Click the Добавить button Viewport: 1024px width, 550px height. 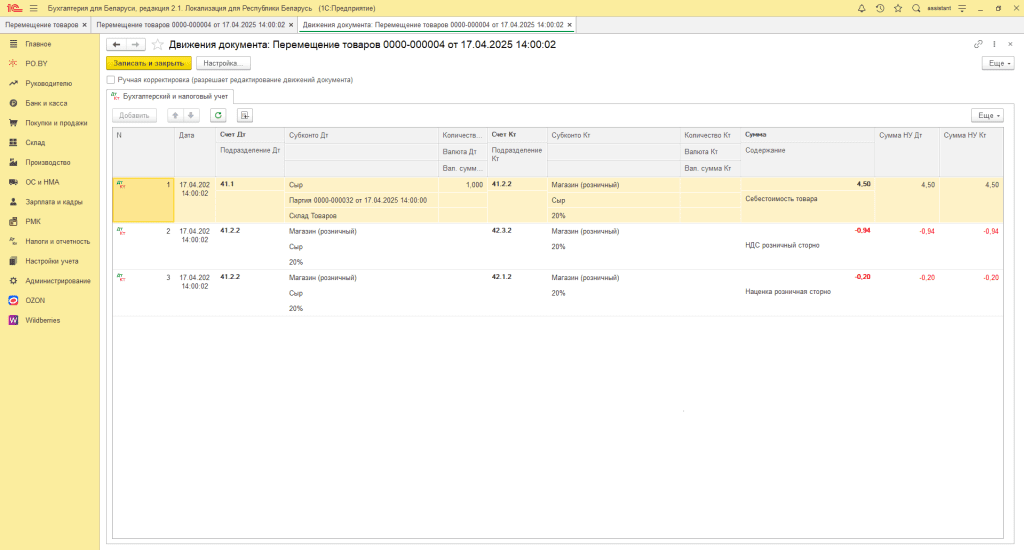point(134,116)
